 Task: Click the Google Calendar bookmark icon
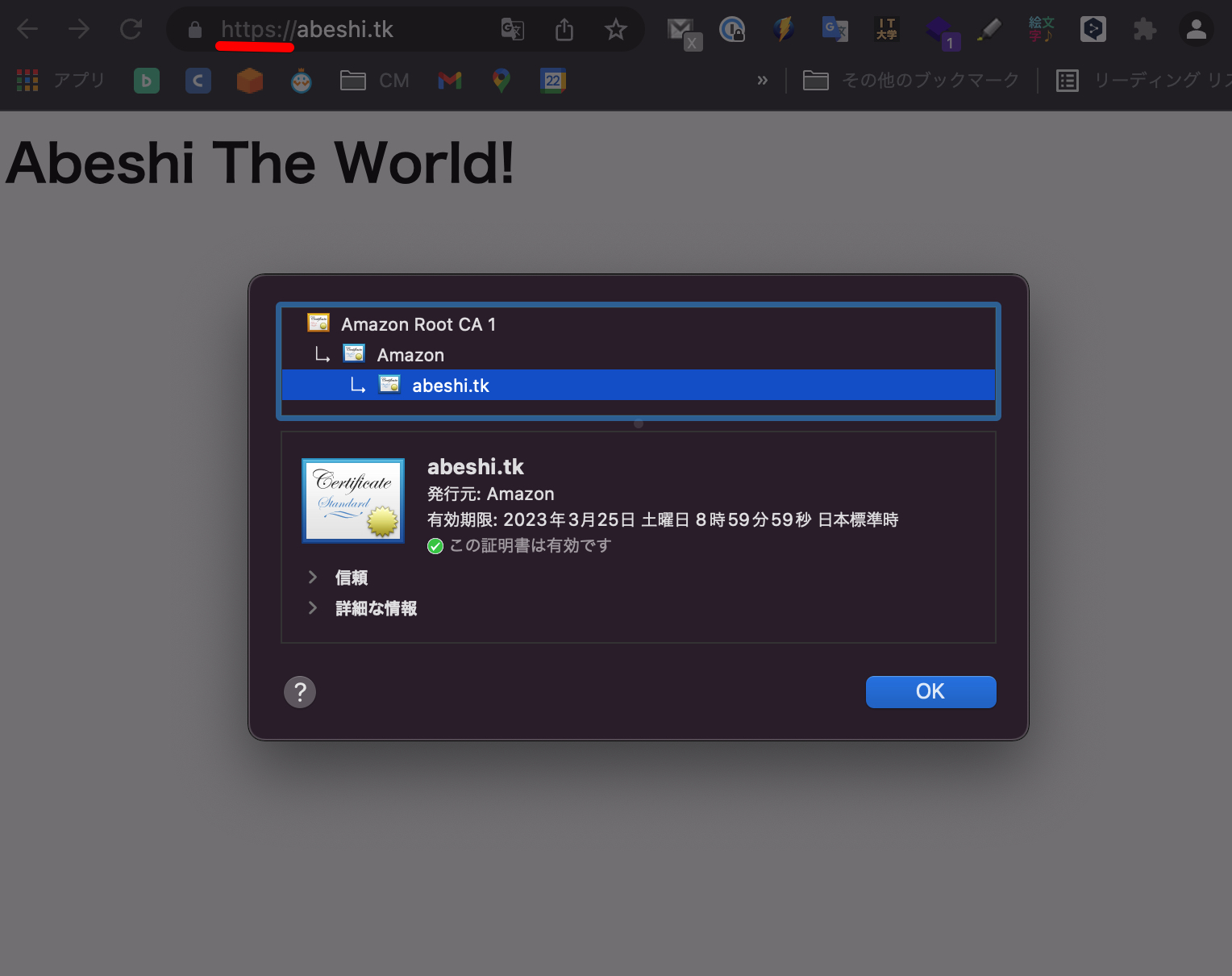click(553, 81)
